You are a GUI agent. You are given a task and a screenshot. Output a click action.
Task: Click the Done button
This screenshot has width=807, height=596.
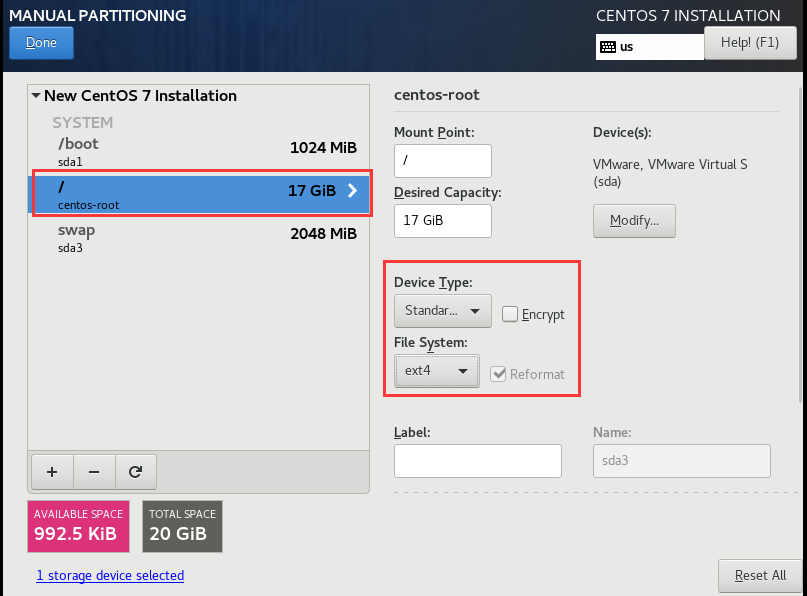(x=41, y=43)
